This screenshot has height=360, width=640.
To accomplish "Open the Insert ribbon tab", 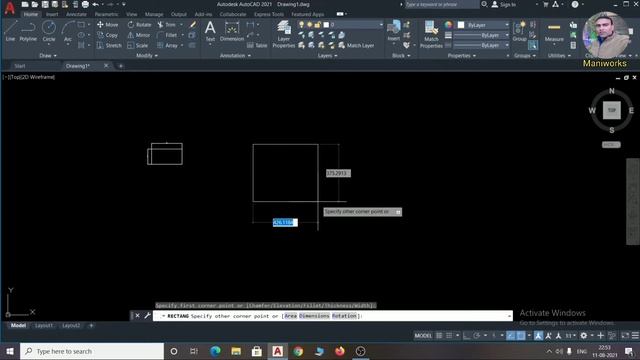I will 52,14.
